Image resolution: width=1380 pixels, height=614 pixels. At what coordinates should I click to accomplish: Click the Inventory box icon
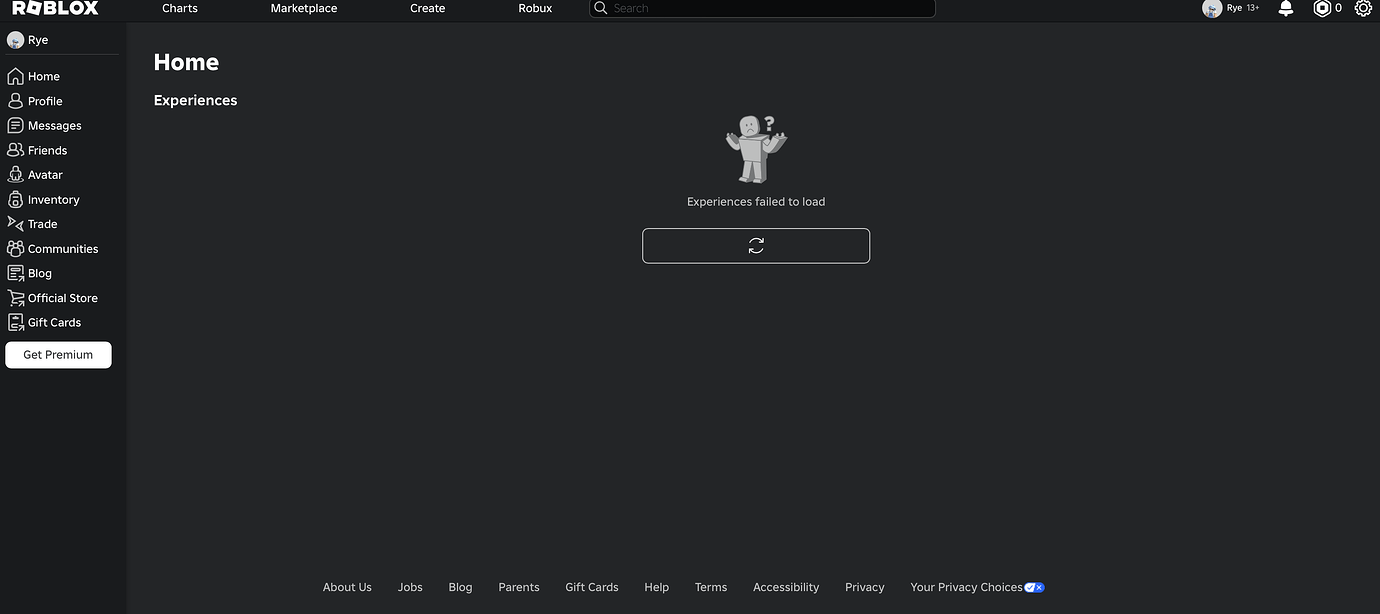15,199
